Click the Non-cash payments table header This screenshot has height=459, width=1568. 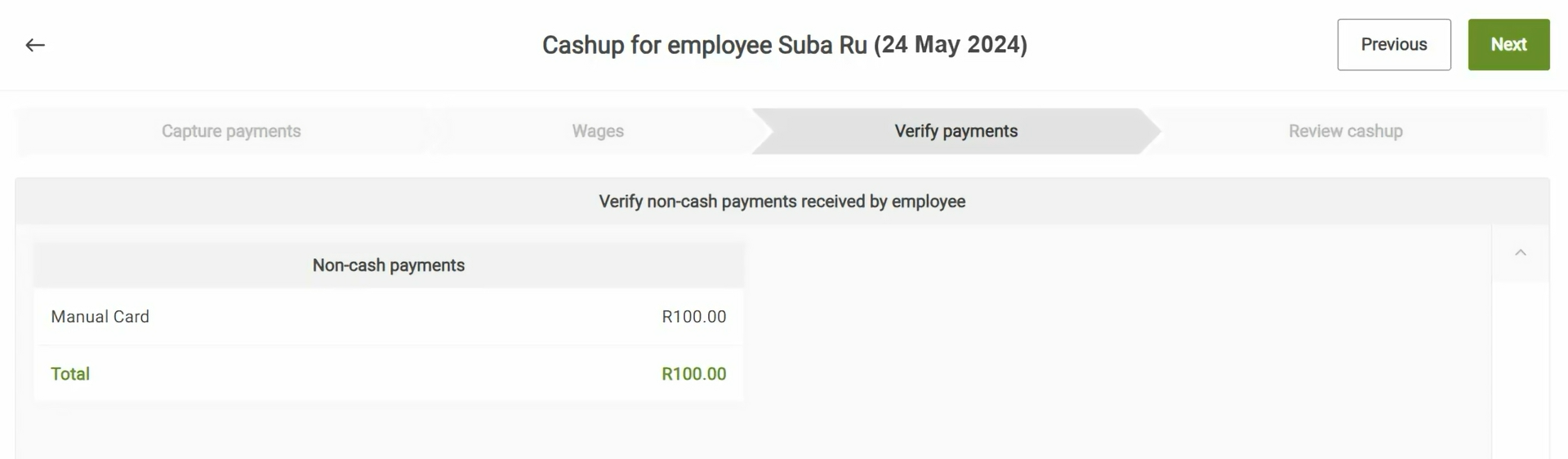pyautogui.click(x=388, y=265)
